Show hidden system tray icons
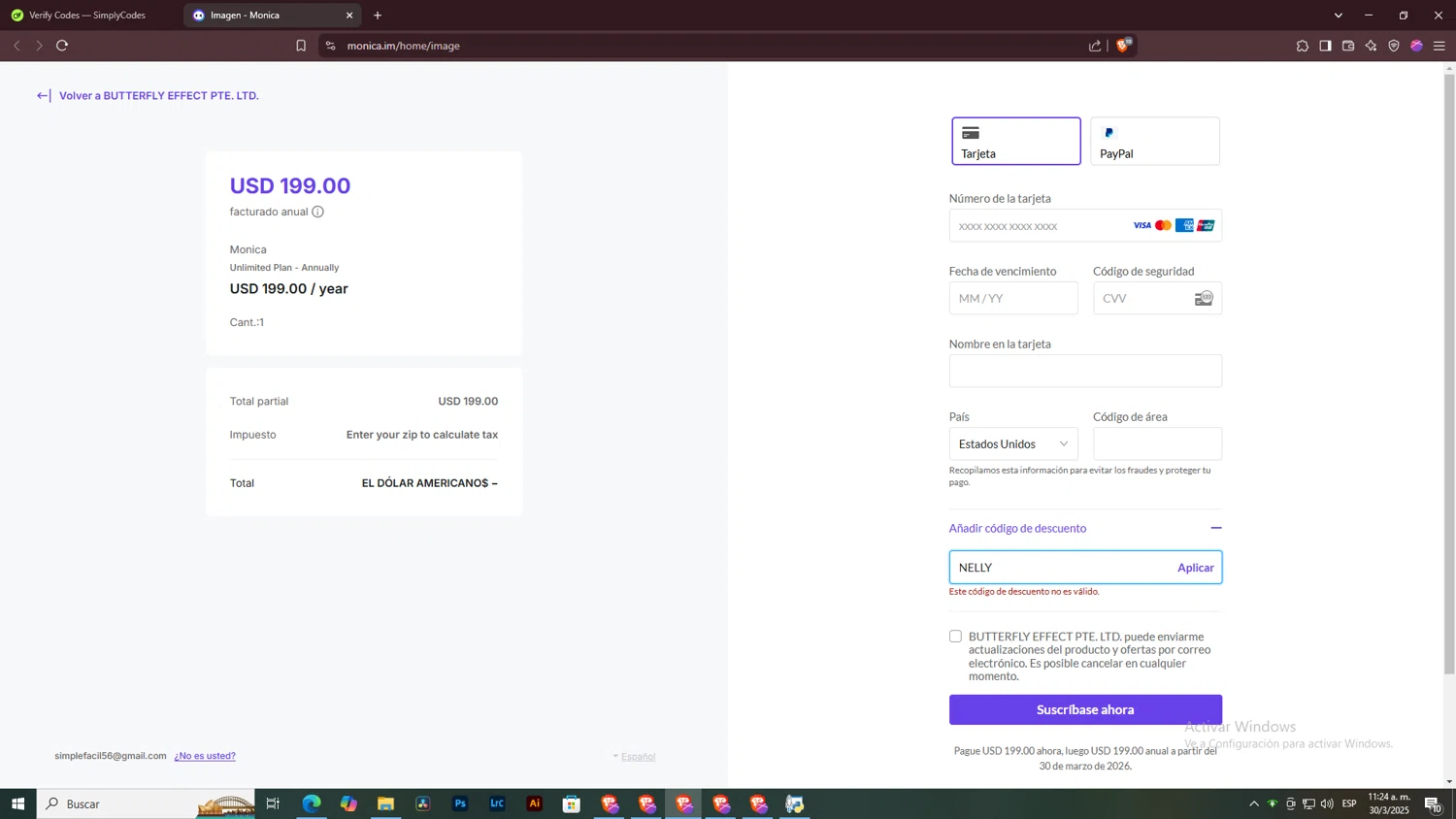1456x819 pixels. (1253, 803)
